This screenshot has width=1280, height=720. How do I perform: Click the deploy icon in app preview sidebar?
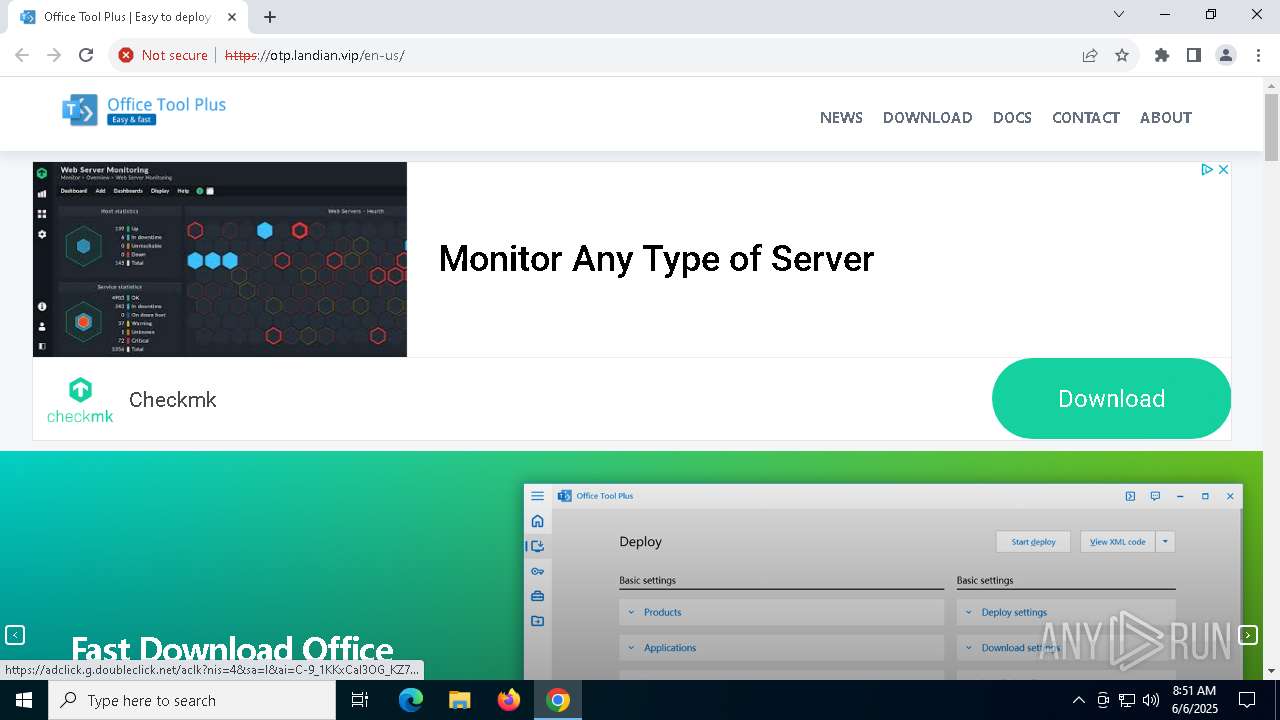(x=537, y=546)
